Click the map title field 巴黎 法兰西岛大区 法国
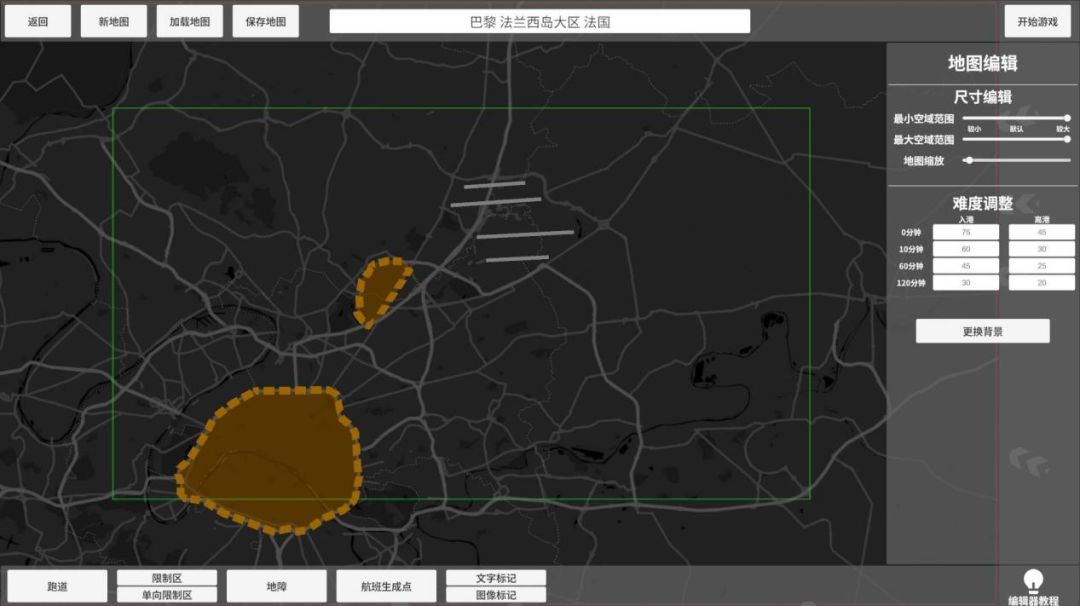The image size is (1080, 606). click(540, 21)
